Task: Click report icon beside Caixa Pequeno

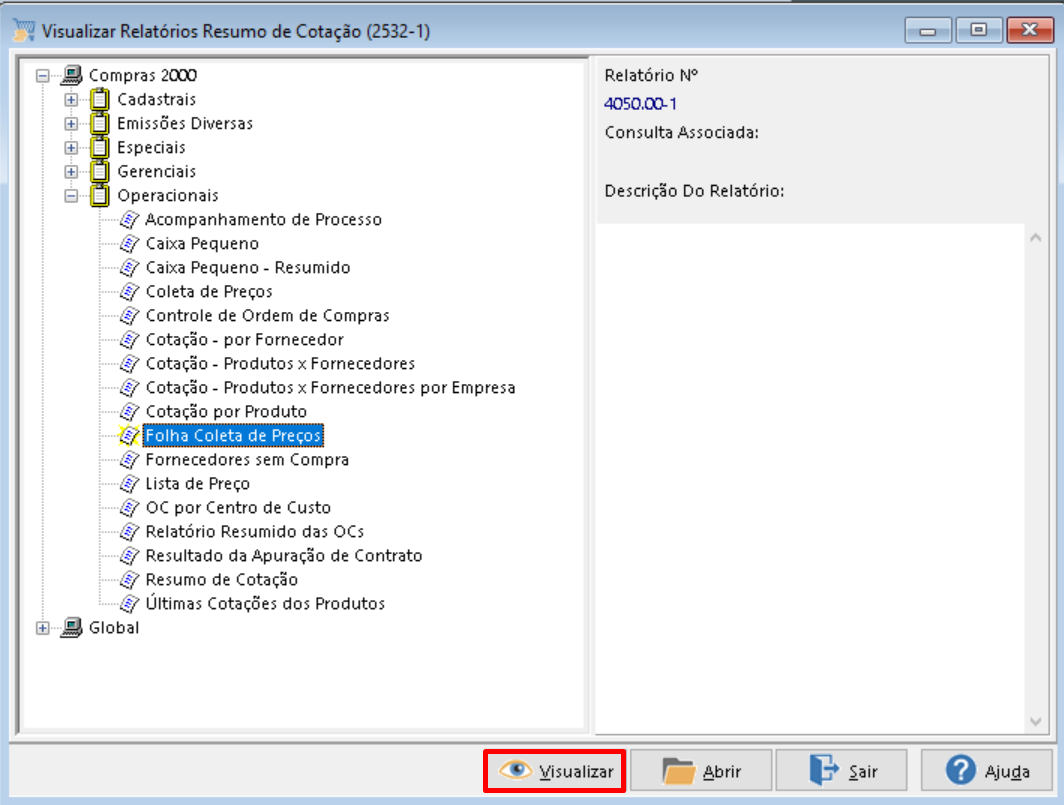Action: point(129,243)
